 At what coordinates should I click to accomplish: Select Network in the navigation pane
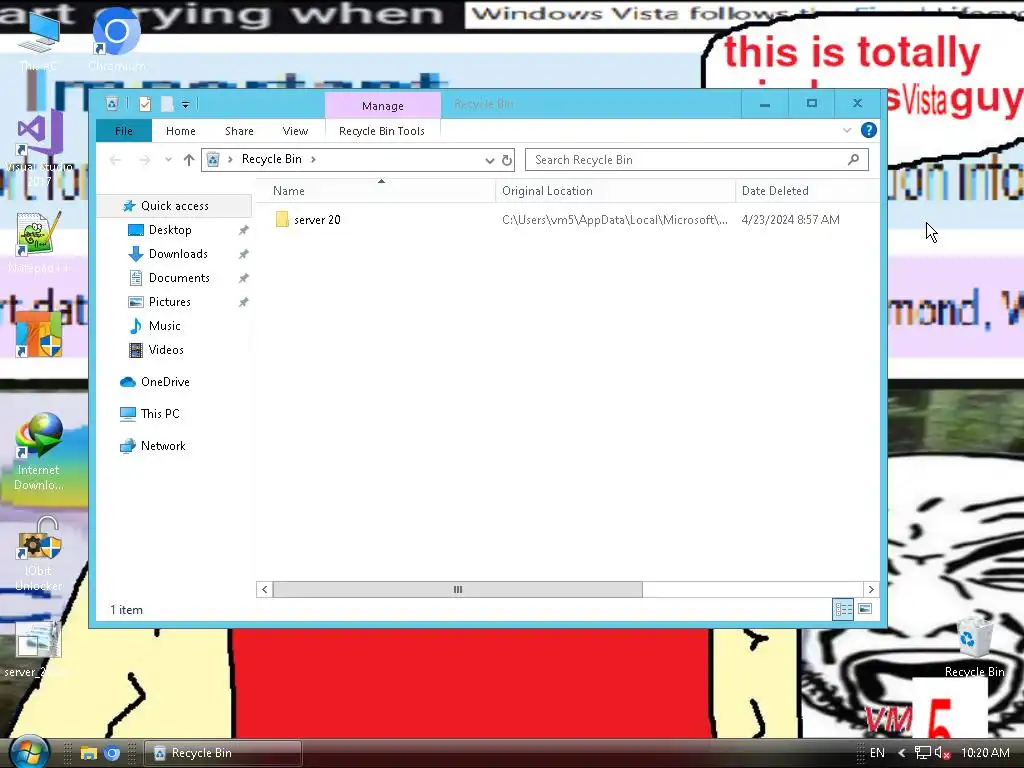(x=163, y=446)
